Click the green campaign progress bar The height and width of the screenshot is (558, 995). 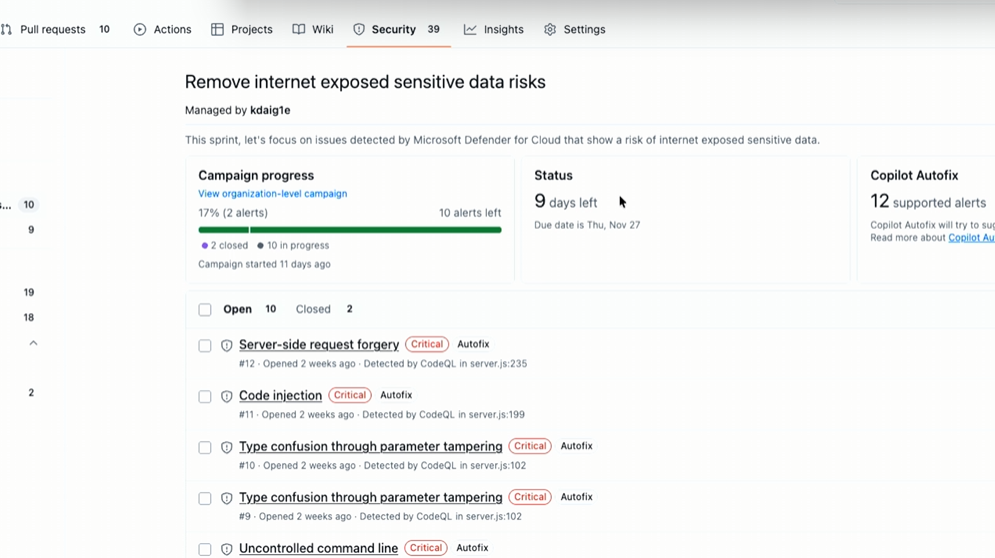tap(350, 230)
